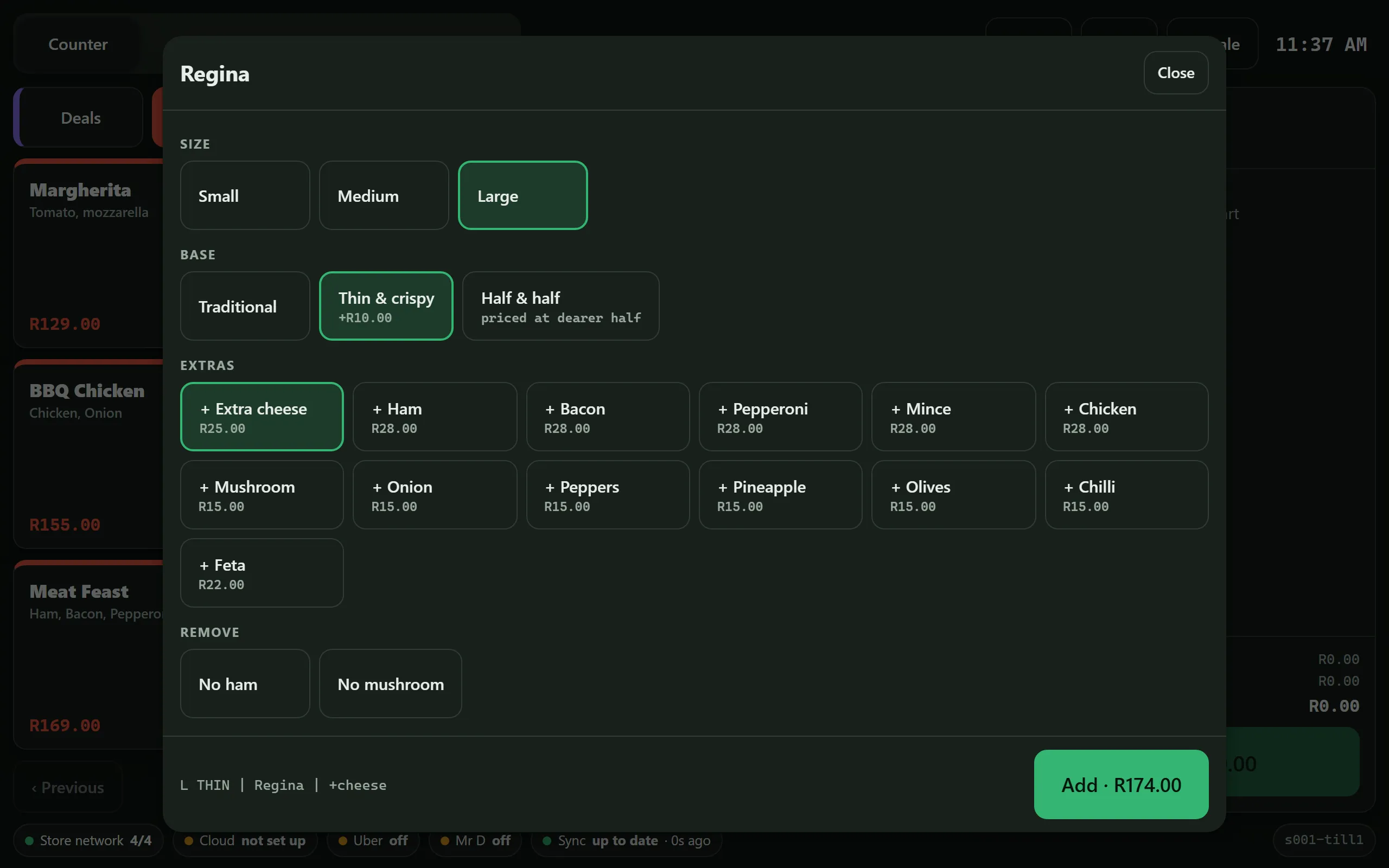Add Olives extra topping
1389x868 pixels.
point(954,495)
